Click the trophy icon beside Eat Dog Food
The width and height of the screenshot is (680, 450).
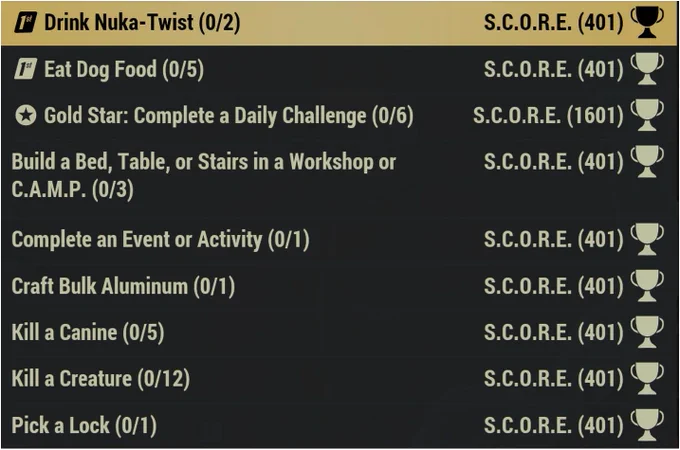(x=647, y=68)
